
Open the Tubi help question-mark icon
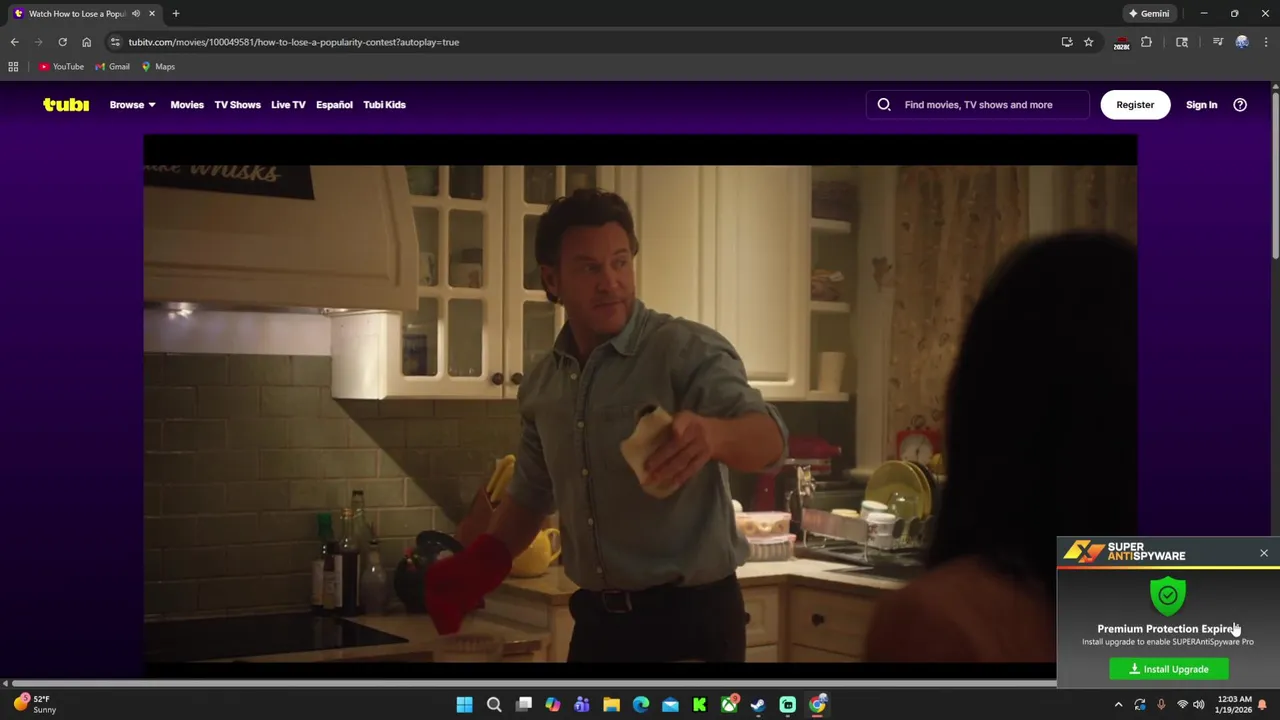point(1240,104)
